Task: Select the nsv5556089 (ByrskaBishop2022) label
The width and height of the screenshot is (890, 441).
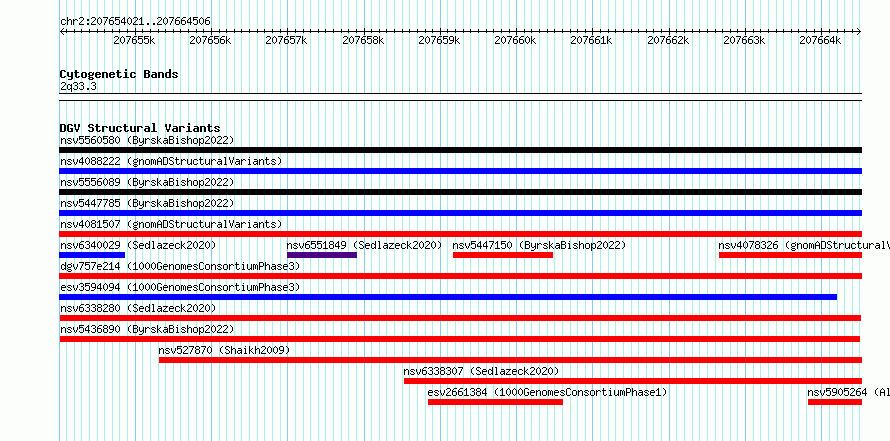Action: click(x=147, y=182)
